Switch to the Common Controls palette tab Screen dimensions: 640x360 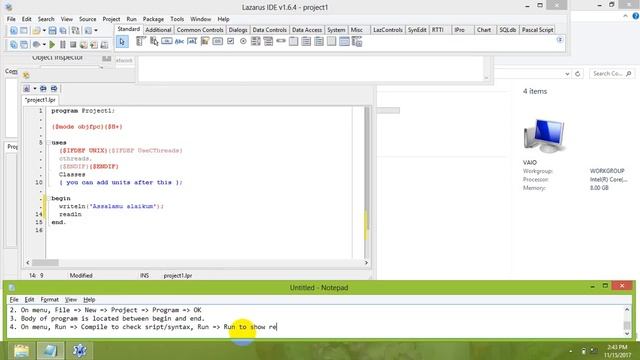pos(200,30)
